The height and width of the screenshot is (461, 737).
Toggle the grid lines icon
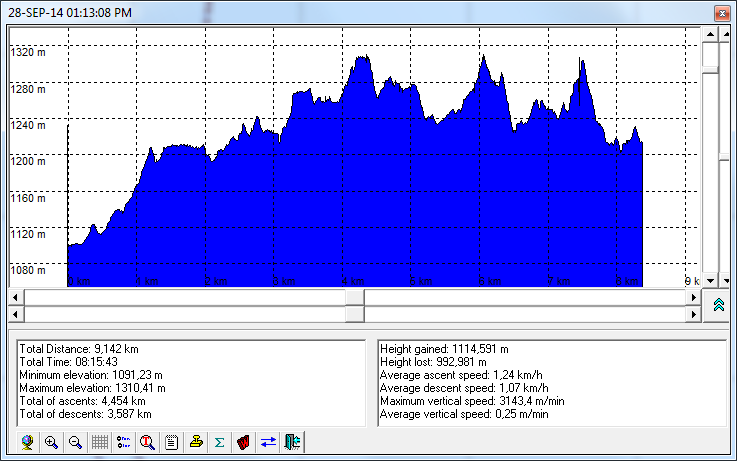pos(99,441)
